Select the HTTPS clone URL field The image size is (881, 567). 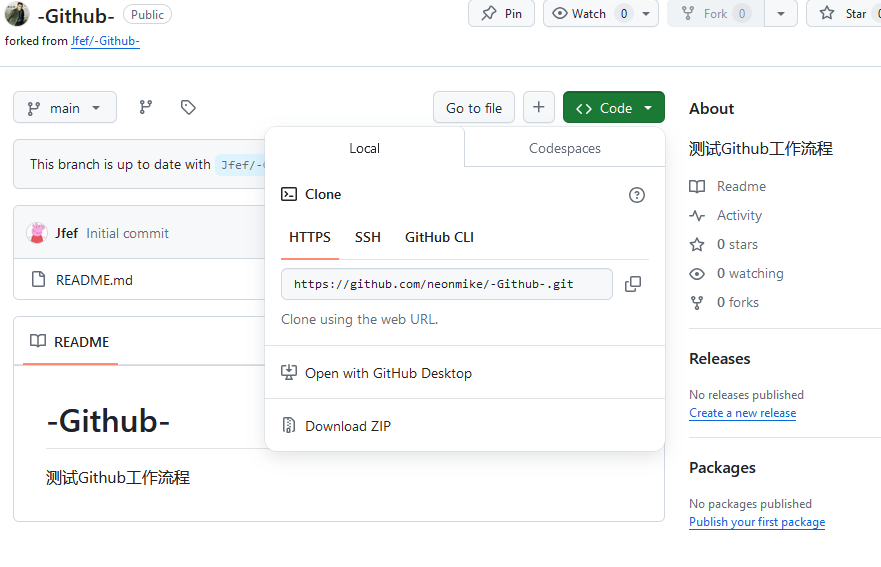tap(447, 284)
